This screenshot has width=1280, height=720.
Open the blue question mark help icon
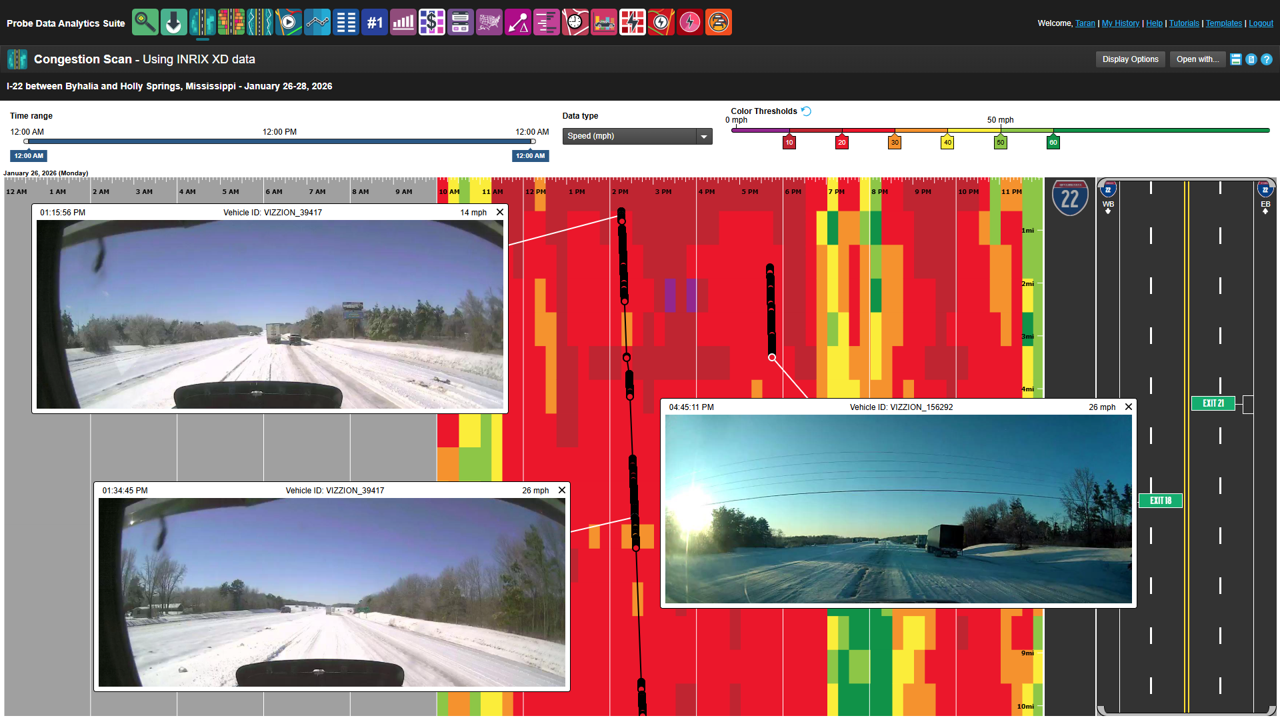(x=1266, y=60)
